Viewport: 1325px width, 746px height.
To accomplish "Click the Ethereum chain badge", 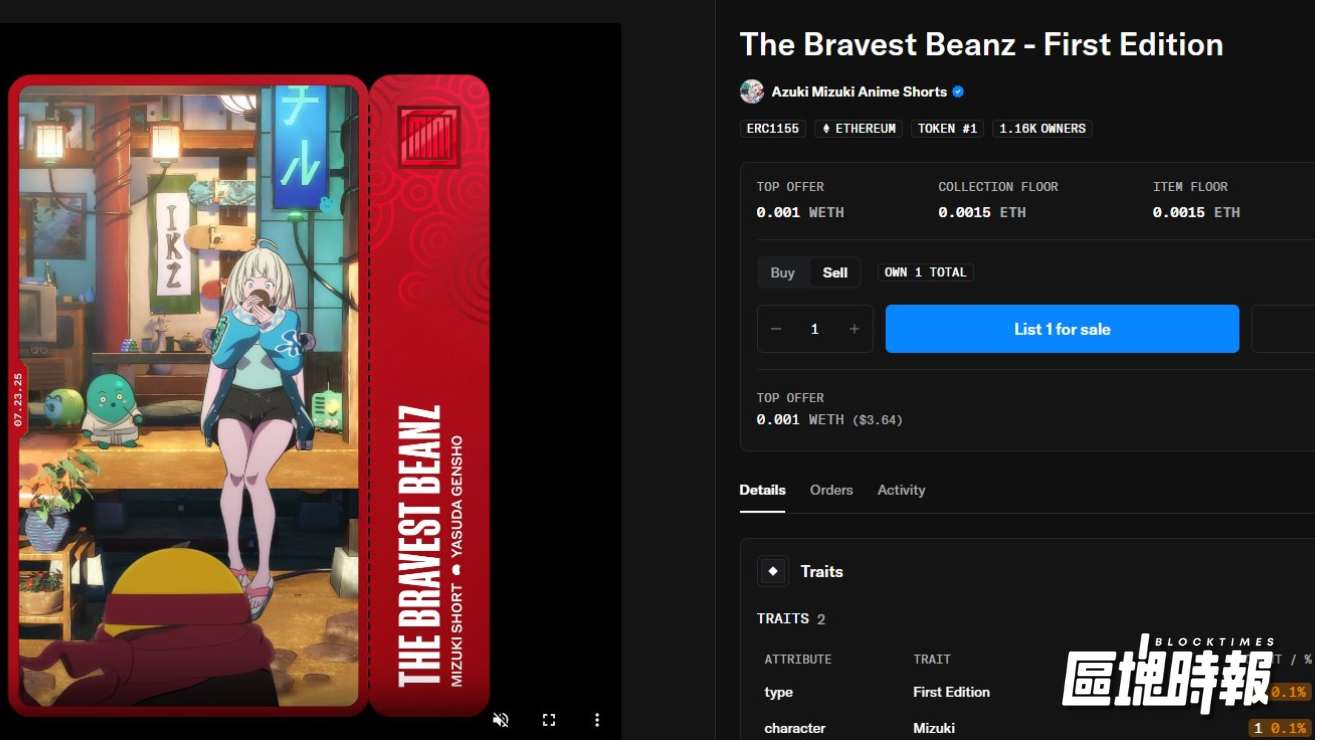I will tap(858, 128).
